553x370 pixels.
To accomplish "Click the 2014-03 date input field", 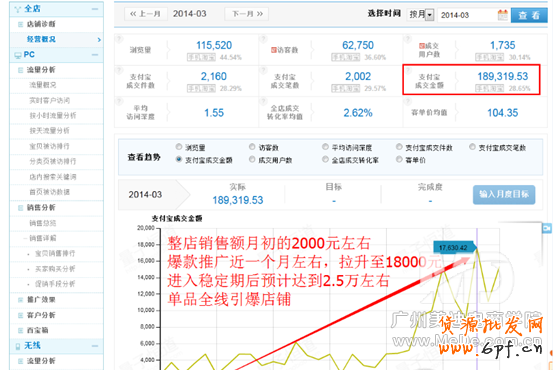I will (467, 15).
